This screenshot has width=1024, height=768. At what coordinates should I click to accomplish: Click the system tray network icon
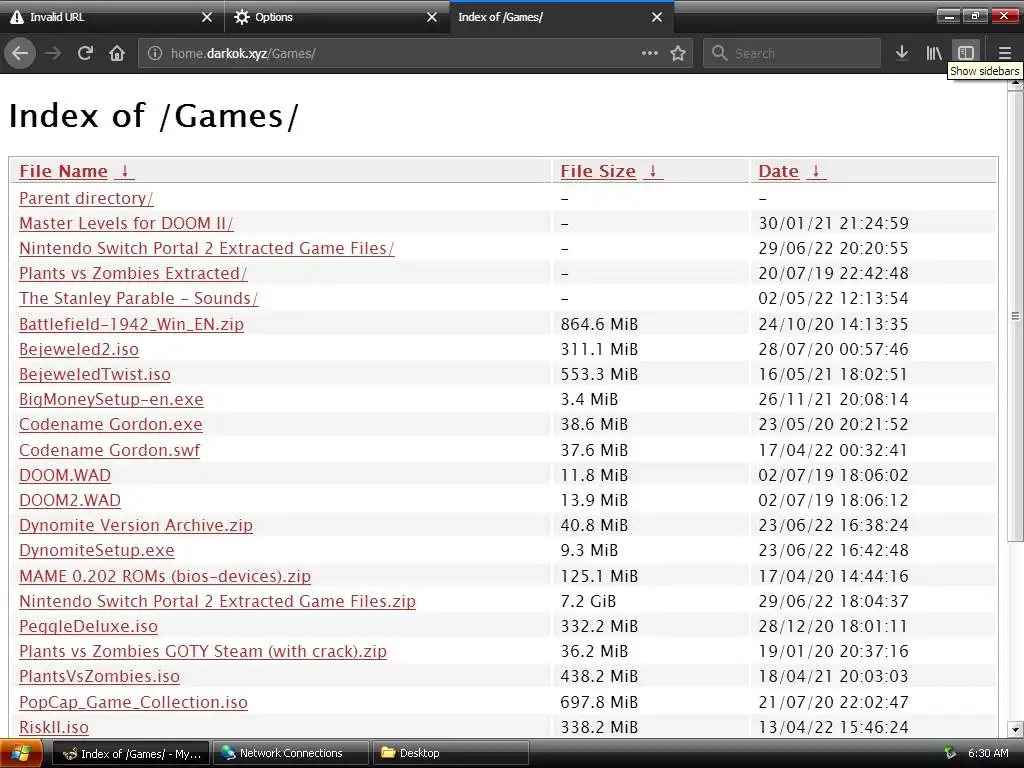tap(950, 753)
